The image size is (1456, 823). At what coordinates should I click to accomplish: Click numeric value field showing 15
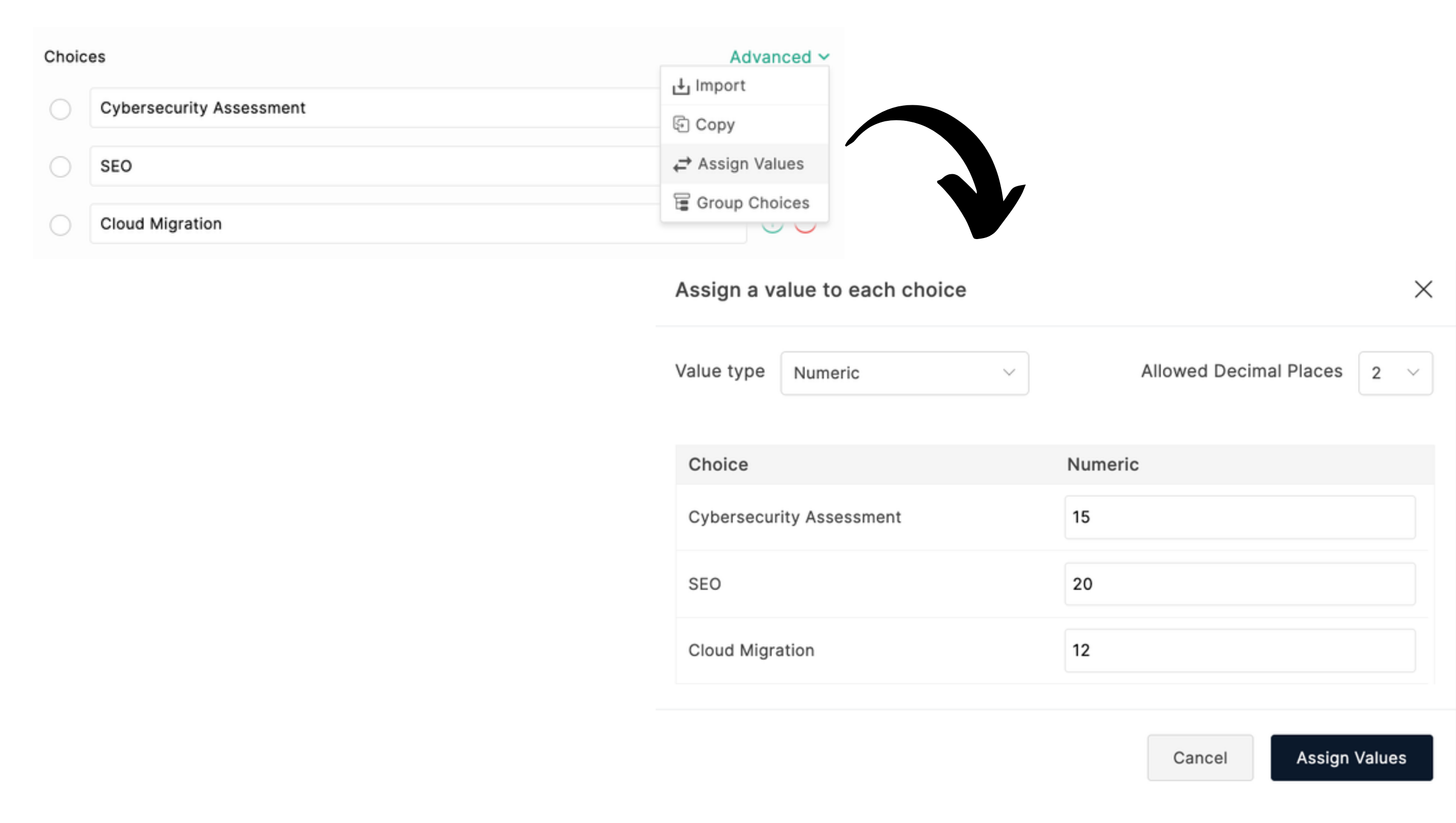[x=1240, y=517]
